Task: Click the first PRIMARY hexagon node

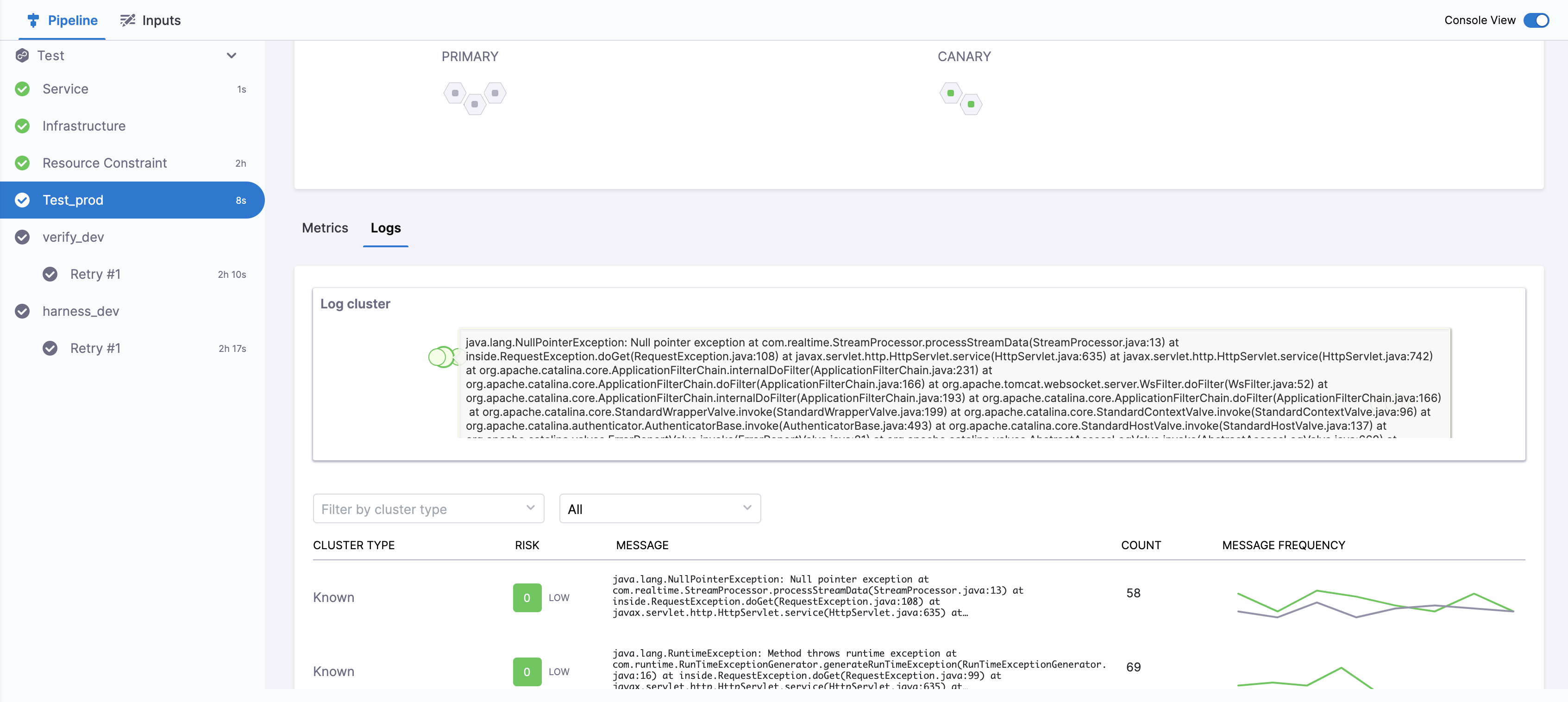Action: pos(455,93)
